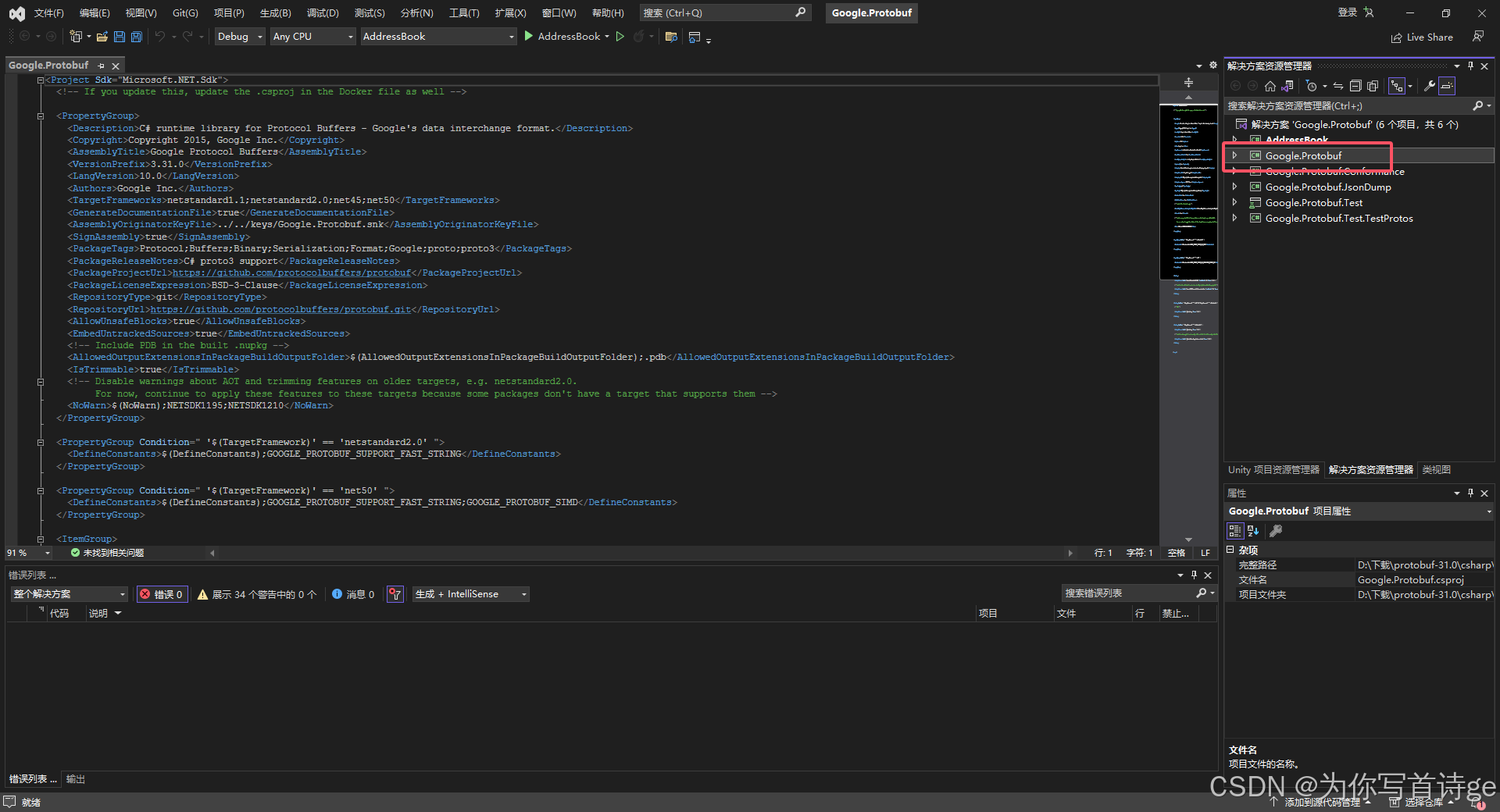Click the Pending Changes Filter clock icon
Screen dimensions: 1500x812
coord(1312,86)
